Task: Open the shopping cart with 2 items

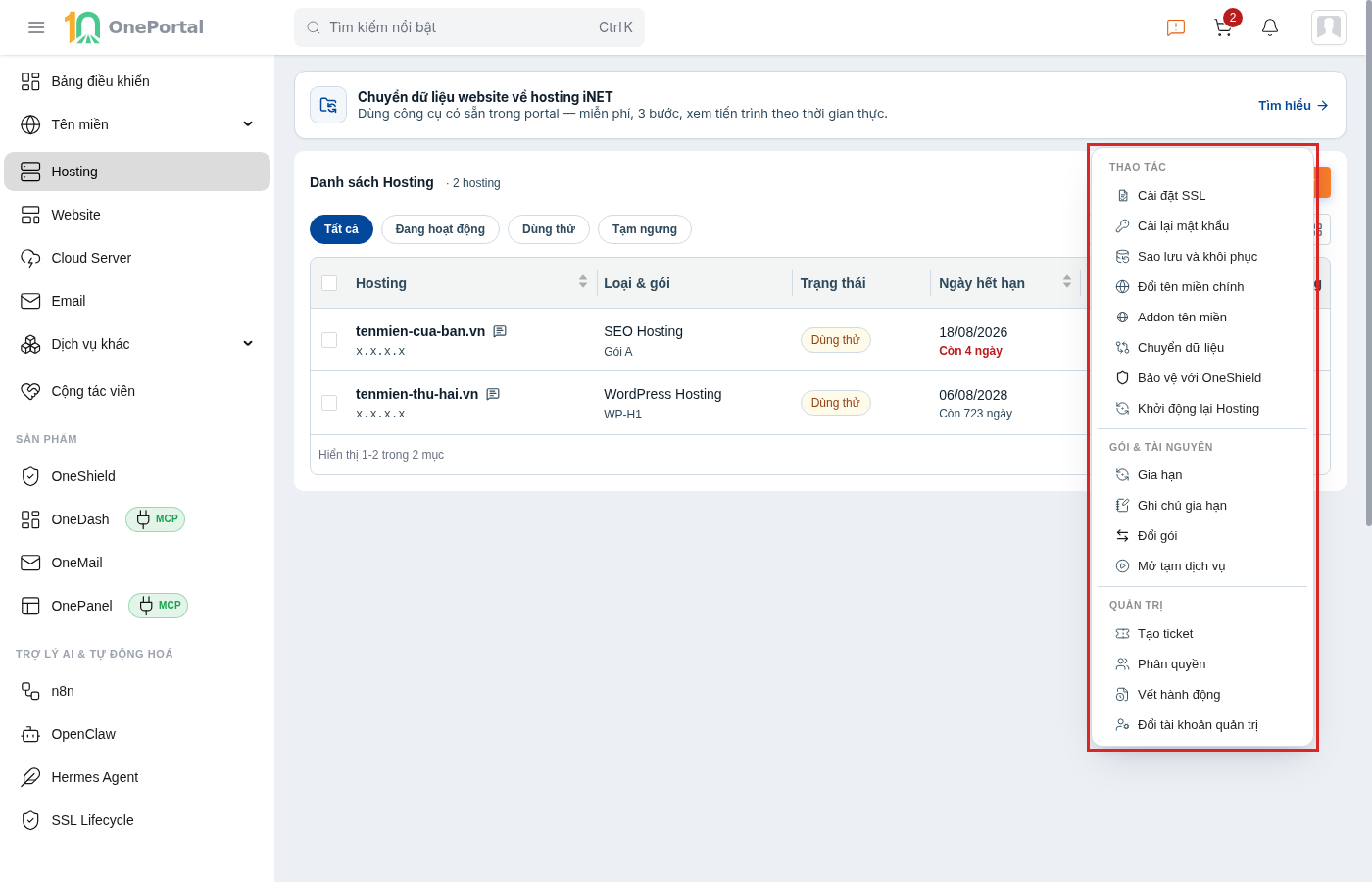Action: coord(1223,27)
